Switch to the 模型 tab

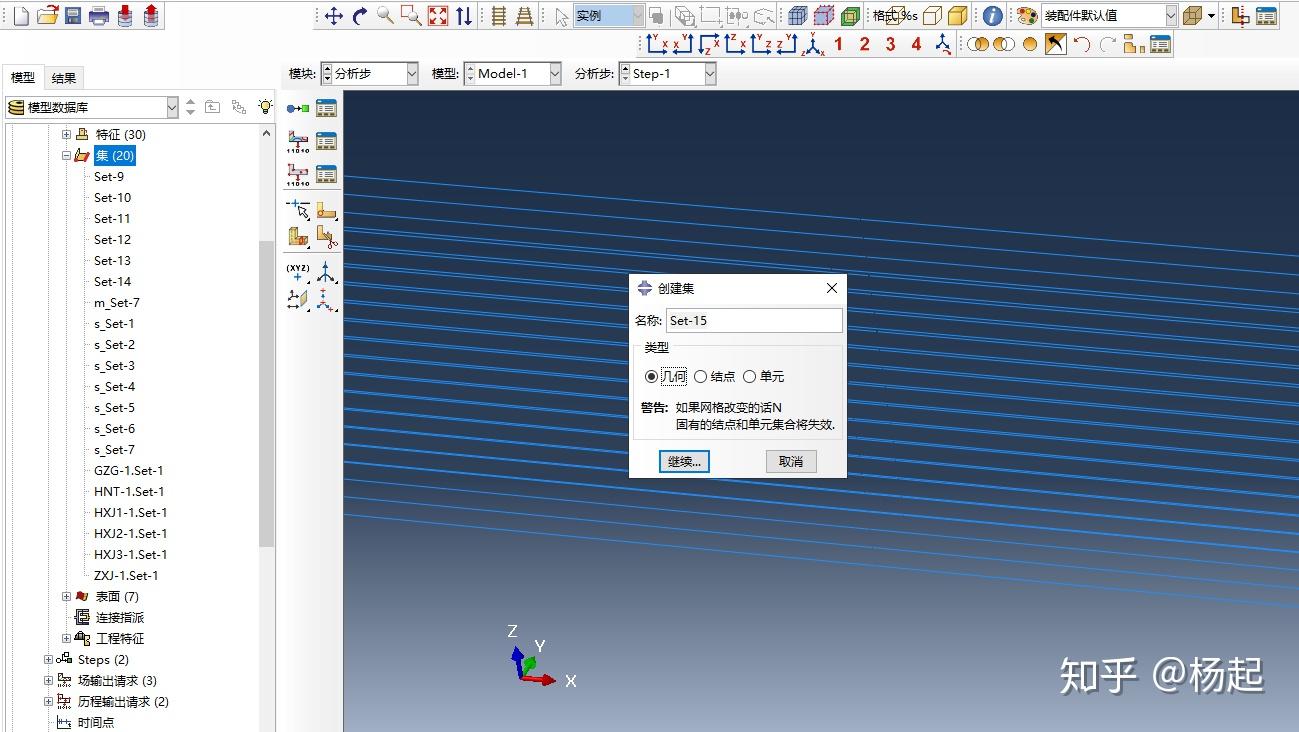coord(23,77)
